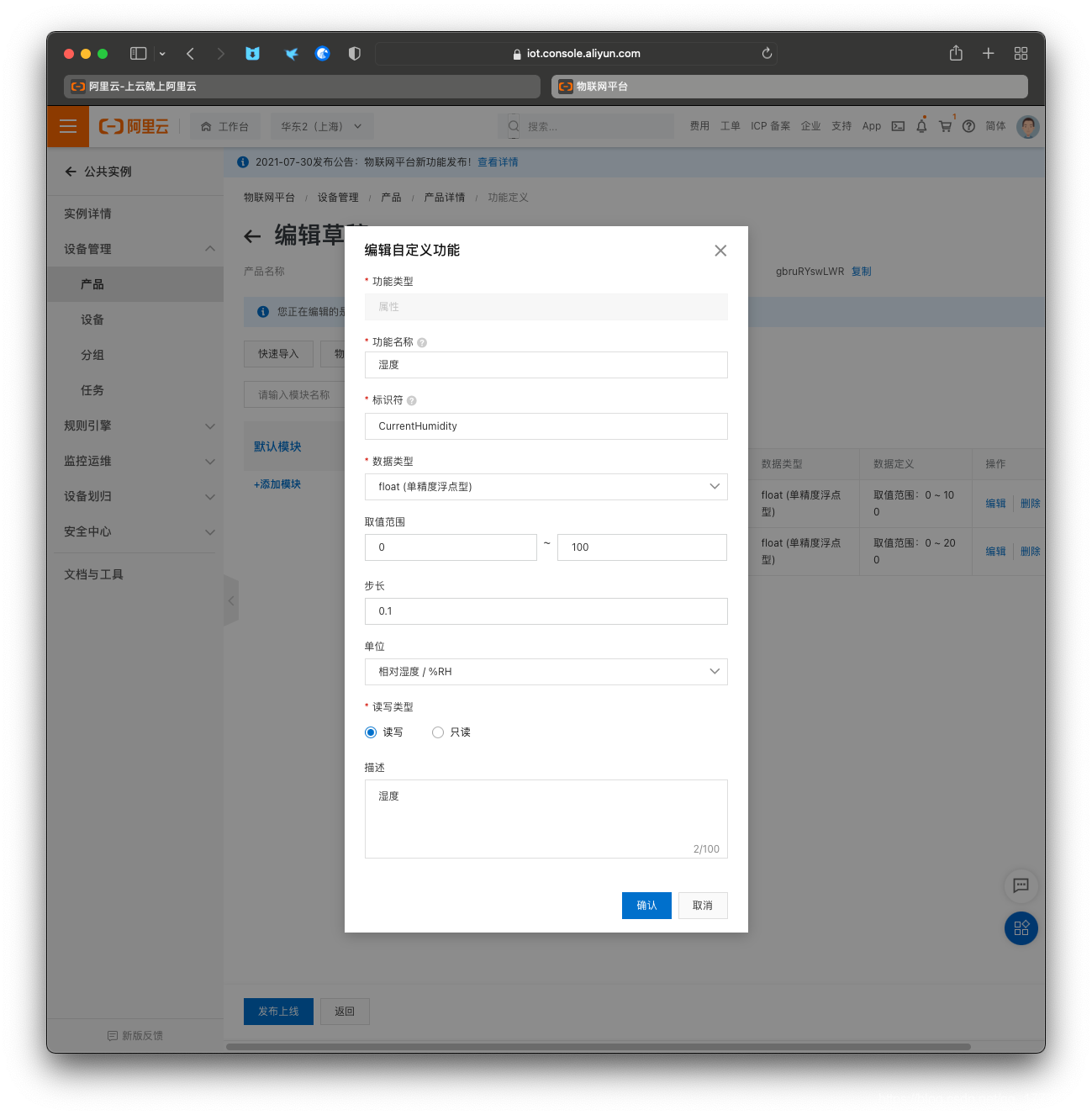Click the help icon beside 功能名称
Screen dimensions: 1092x1115
[x=422, y=343]
